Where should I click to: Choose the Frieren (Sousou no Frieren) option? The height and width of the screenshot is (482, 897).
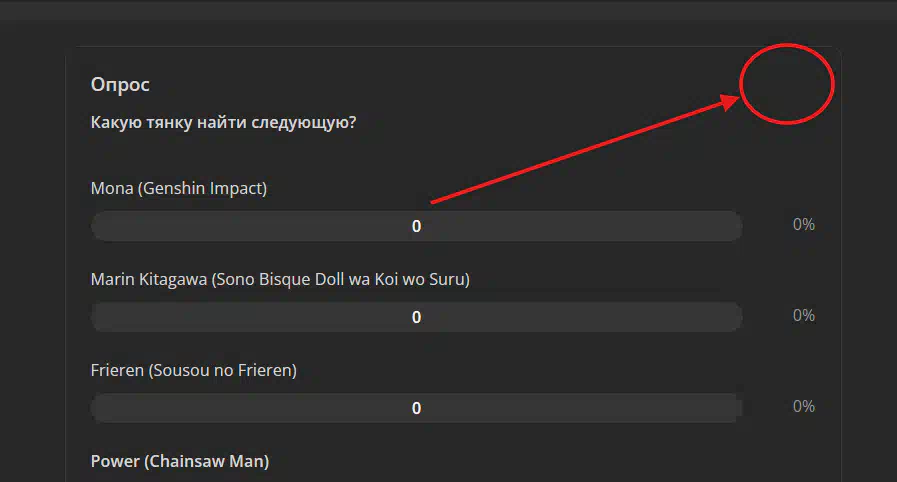pyautogui.click(x=193, y=370)
